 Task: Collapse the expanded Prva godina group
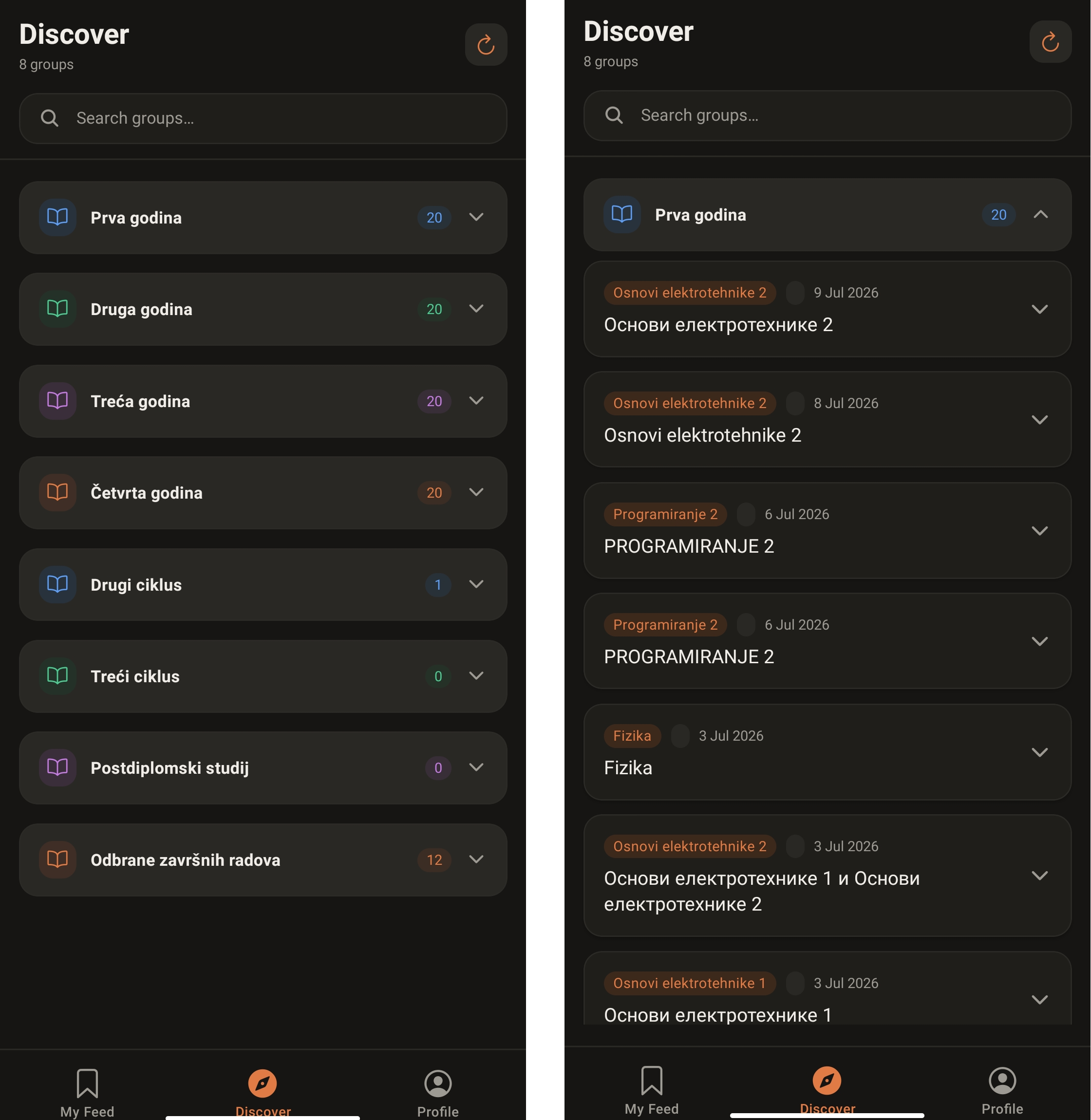click(x=1040, y=214)
